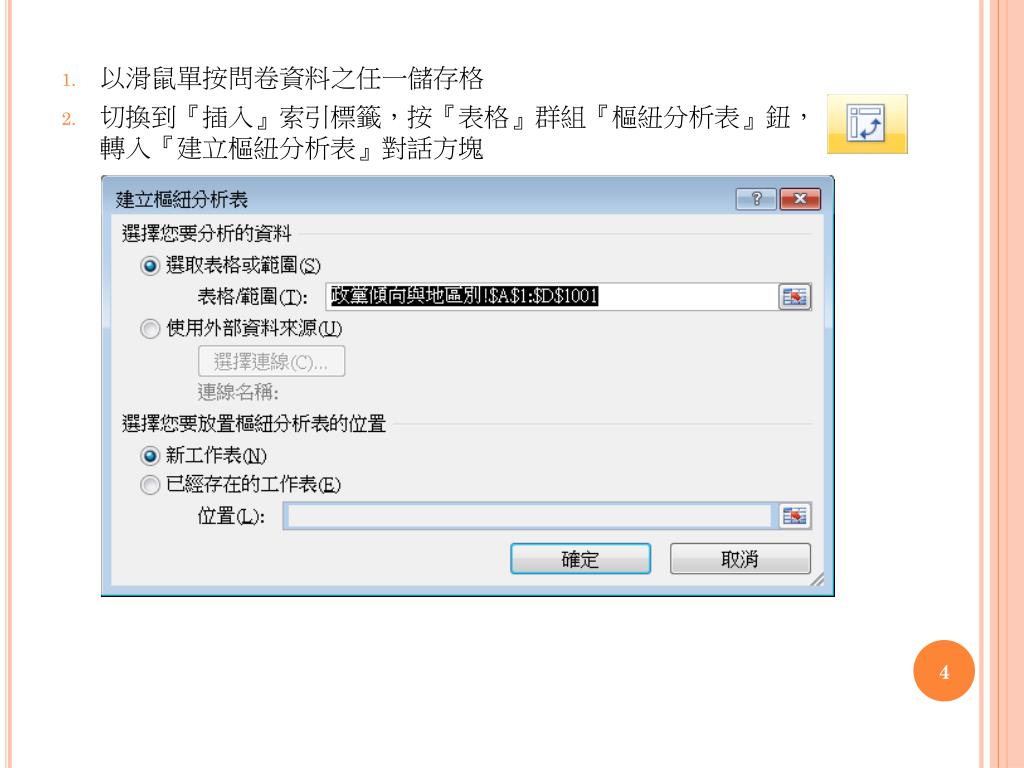Open dialog help question mark button
Viewport: 1024px width, 768px height.
(x=756, y=199)
